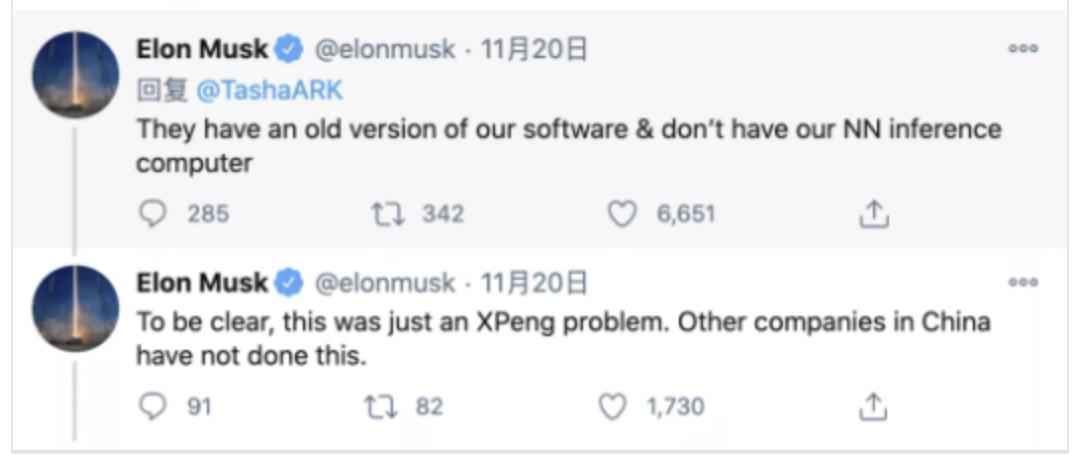This screenshot has height=460, width=1080.
Task: Click the 11月20日 date on second tweet
Action: [x=533, y=283]
